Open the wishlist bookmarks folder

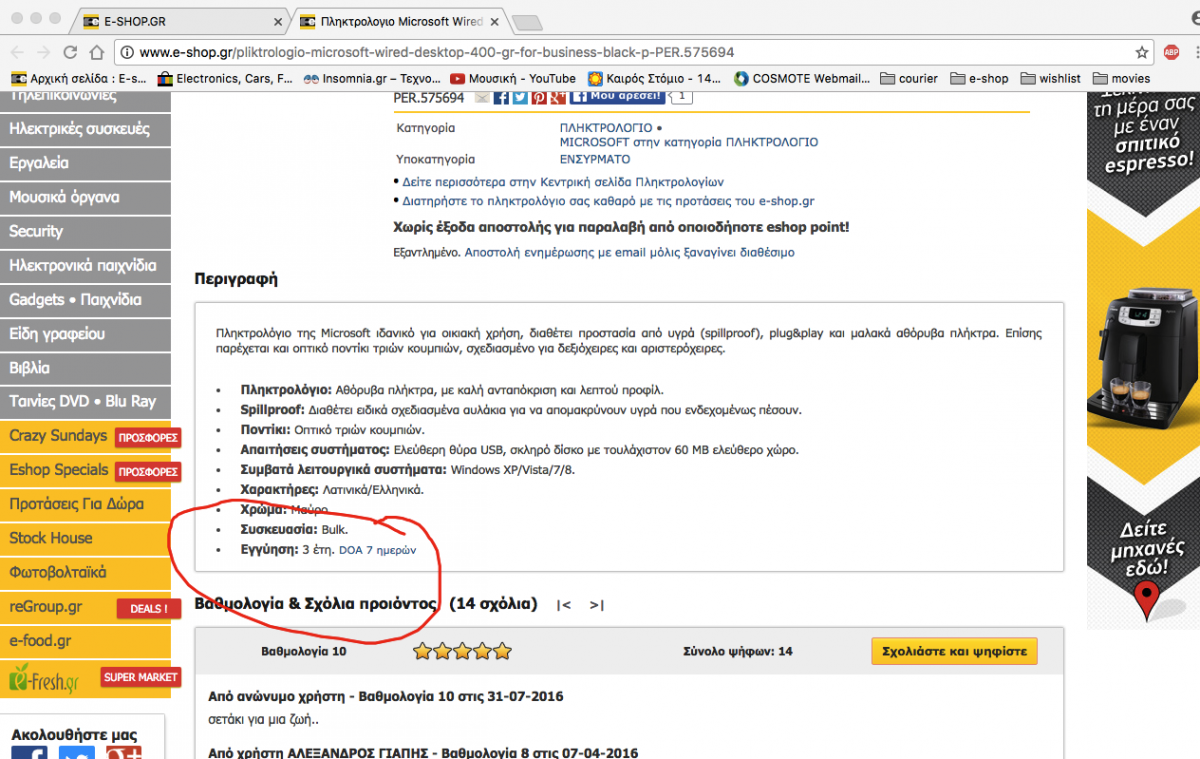coord(1050,78)
